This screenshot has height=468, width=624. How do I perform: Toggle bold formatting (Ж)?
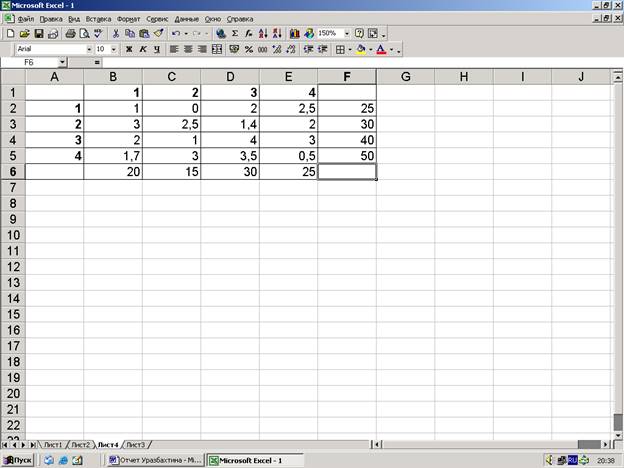[x=129, y=49]
